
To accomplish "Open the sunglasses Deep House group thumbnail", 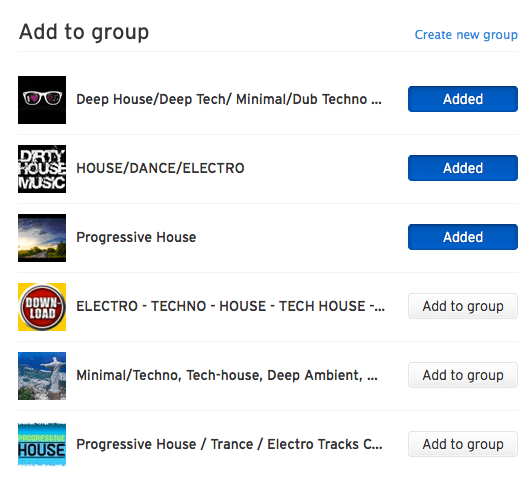I will (x=42, y=100).
